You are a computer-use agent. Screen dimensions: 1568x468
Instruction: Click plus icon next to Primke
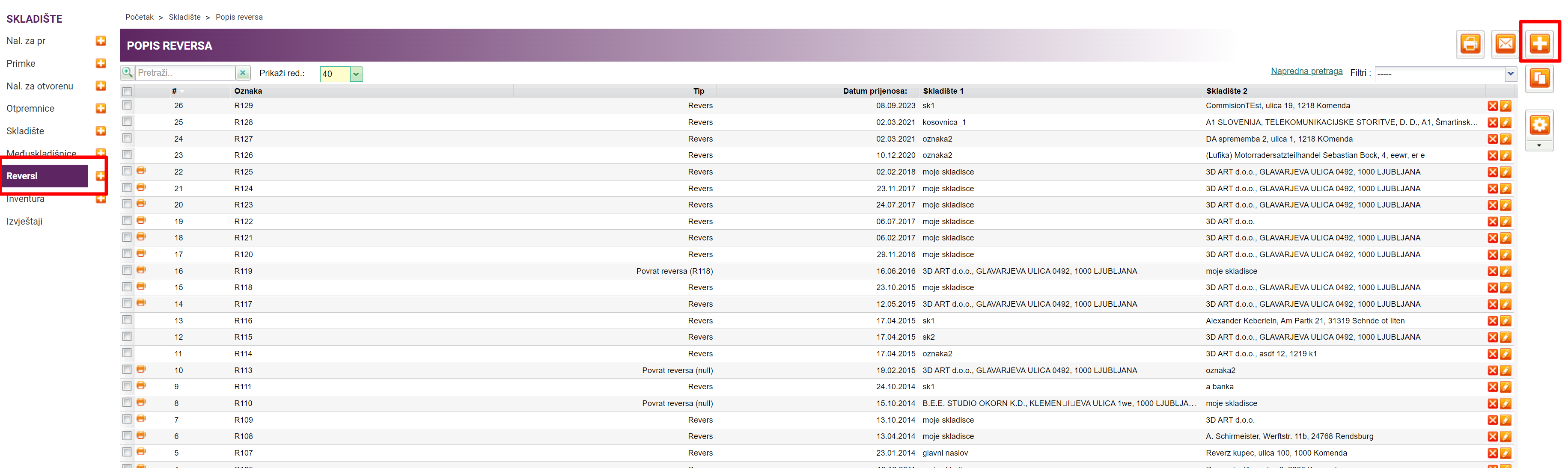(101, 63)
